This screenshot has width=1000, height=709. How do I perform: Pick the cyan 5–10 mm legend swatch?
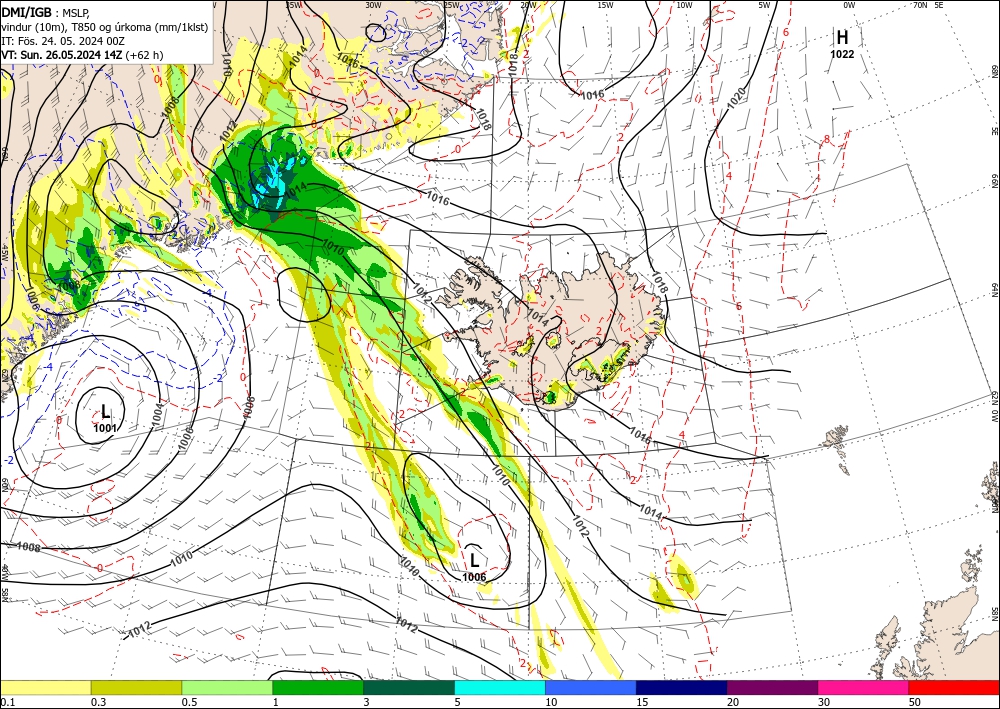[x=500, y=687]
